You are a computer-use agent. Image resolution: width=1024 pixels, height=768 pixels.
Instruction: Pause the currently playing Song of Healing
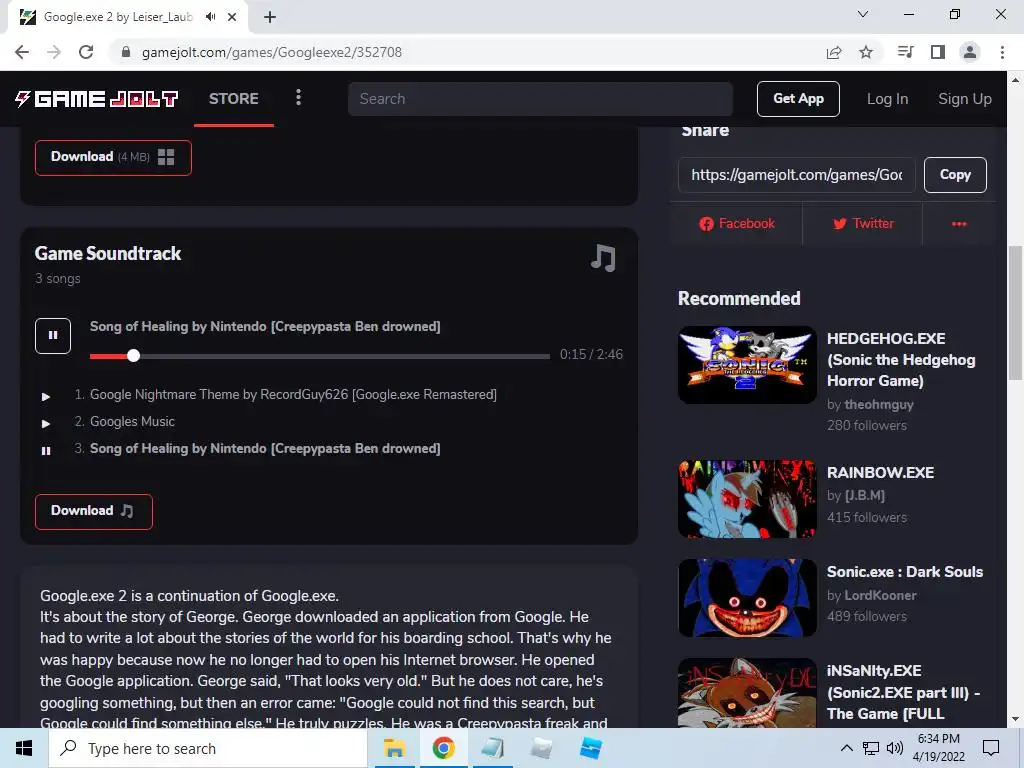click(x=53, y=336)
